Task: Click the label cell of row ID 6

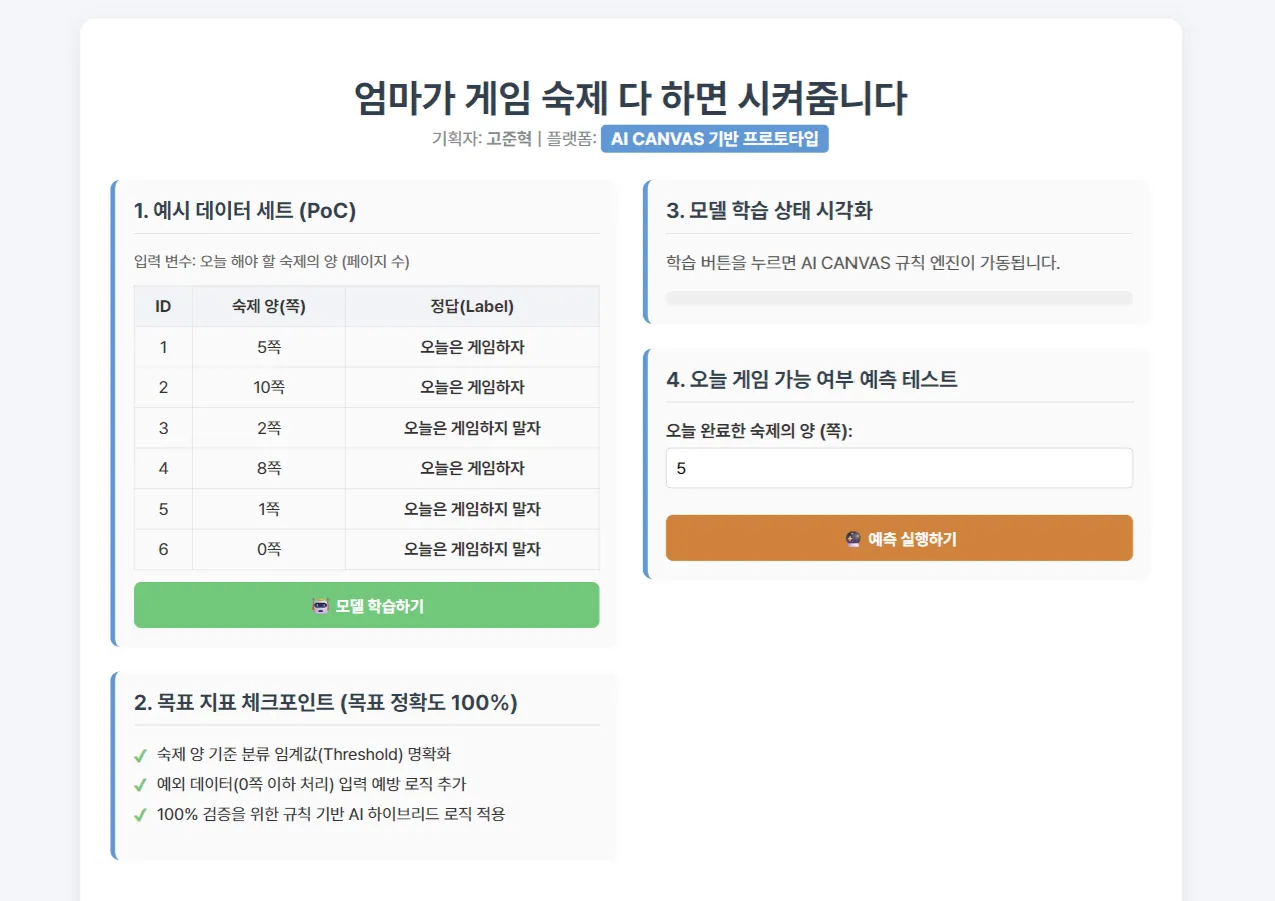Action: click(472, 549)
